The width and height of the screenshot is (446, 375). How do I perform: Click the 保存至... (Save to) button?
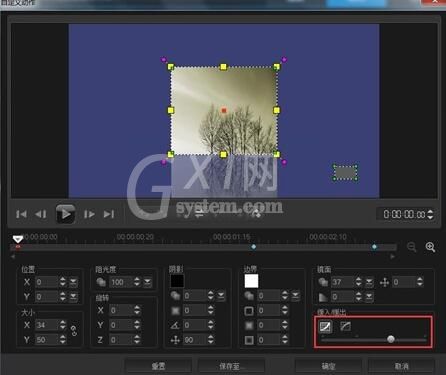pos(231,366)
